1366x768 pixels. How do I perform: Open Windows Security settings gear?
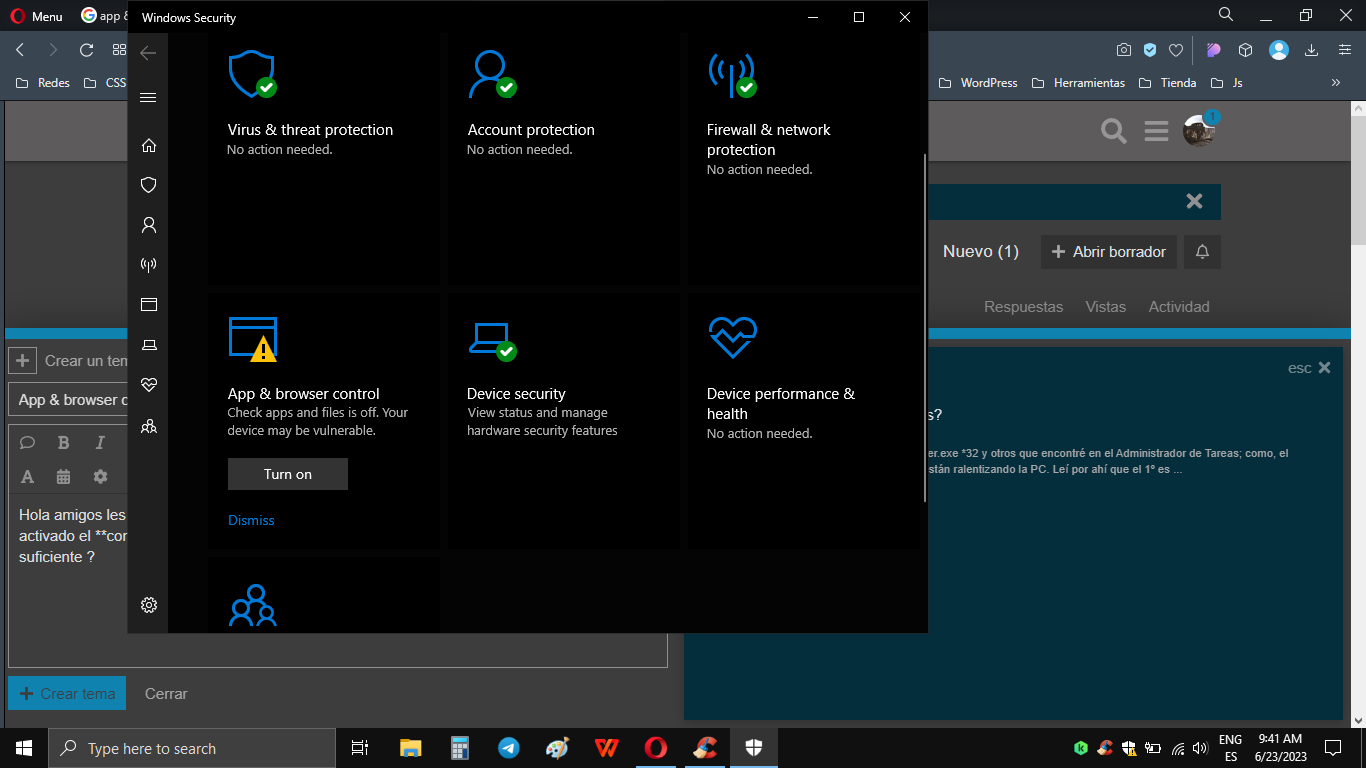click(x=148, y=605)
